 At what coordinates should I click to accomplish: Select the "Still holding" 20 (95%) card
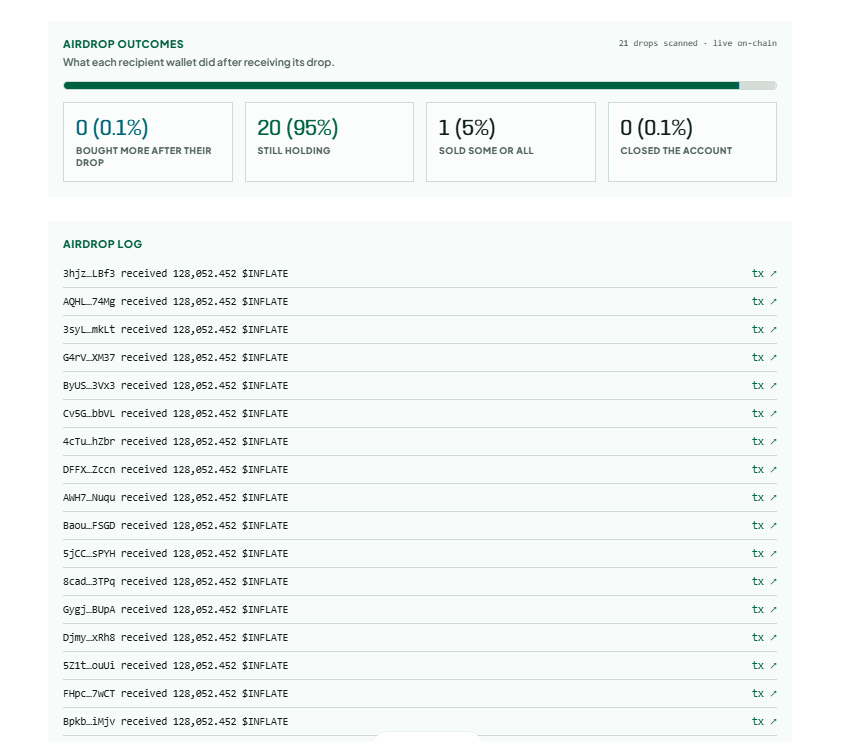tap(329, 142)
